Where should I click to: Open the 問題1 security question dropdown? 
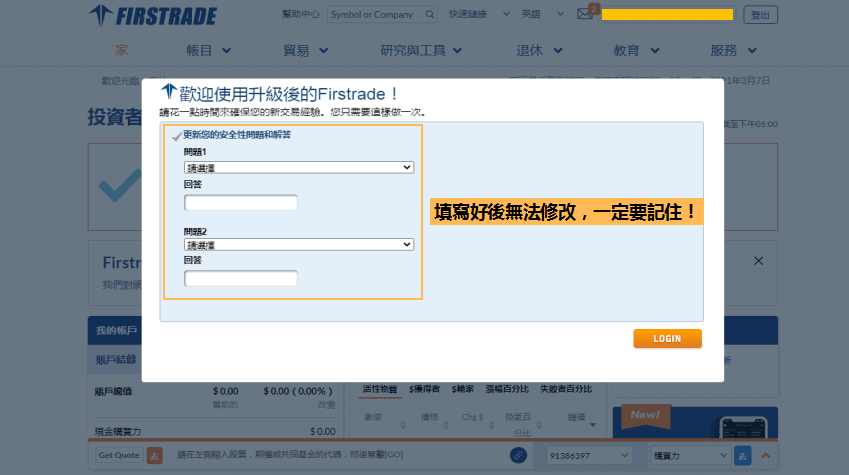pyautogui.click(x=299, y=167)
